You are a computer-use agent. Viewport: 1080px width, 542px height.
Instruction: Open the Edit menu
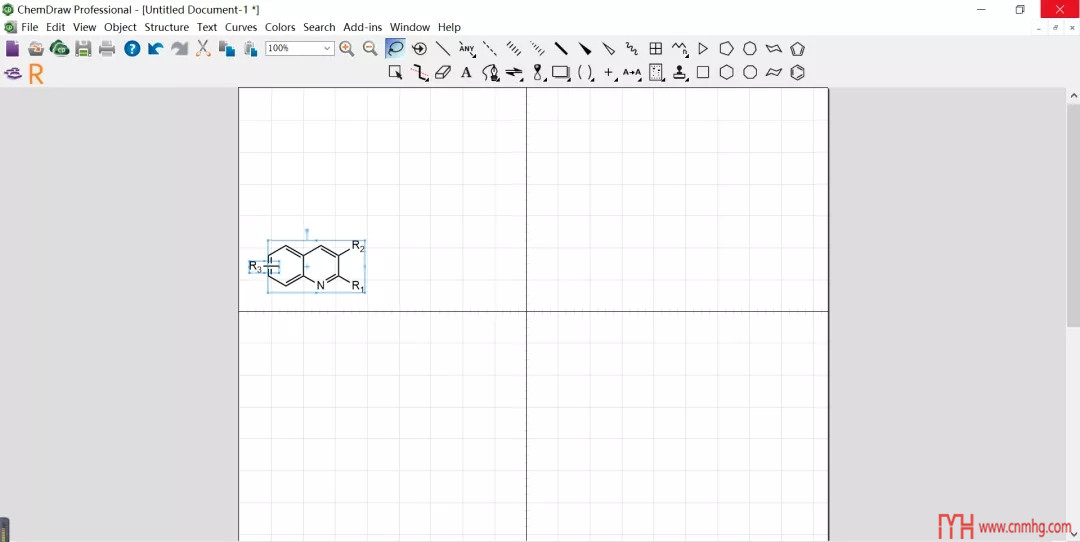pyautogui.click(x=56, y=27)
